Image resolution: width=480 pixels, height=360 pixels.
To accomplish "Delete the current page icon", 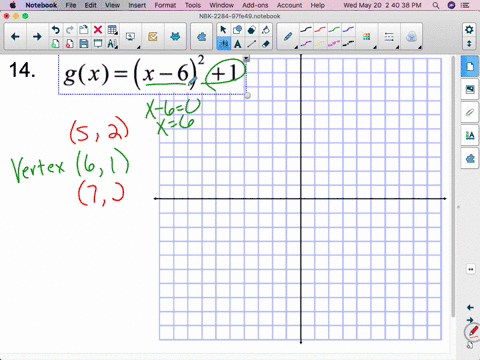I will click(69, 44).
